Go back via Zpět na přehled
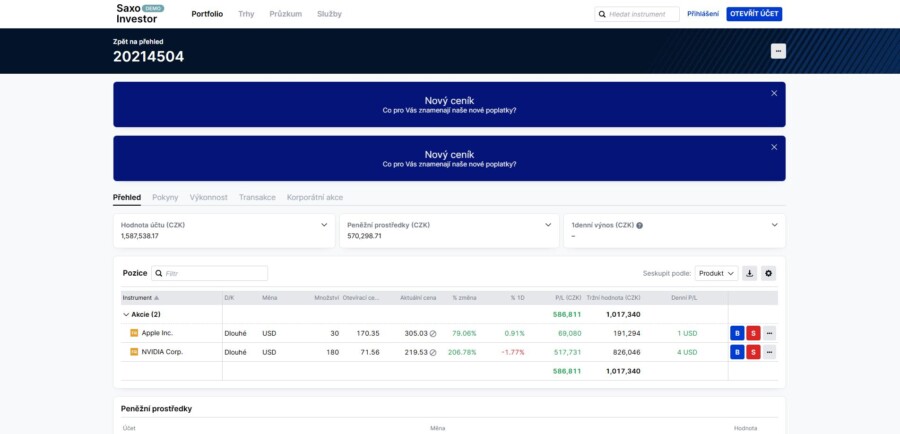Viewport: 900px width, 434px height. pyautogui.click(x=138, y=41)
